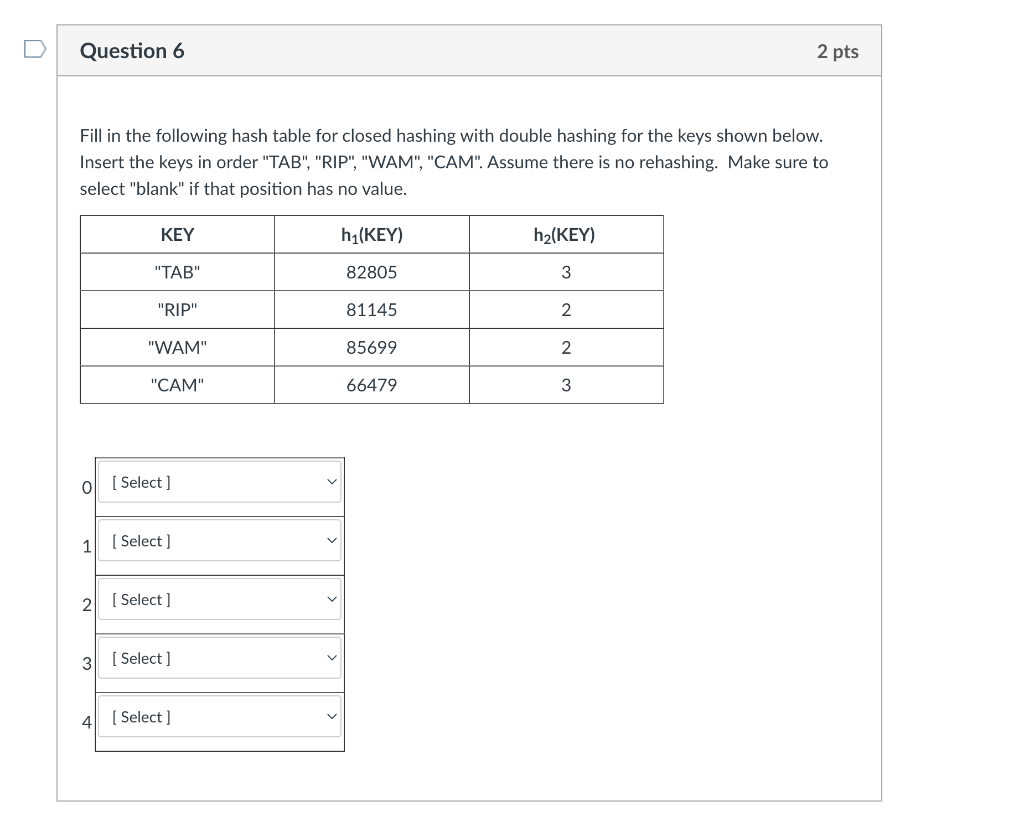This screenshot has width=1024, height=837.
Task: Select the KEY column header
Action: (x=177, y=234)
